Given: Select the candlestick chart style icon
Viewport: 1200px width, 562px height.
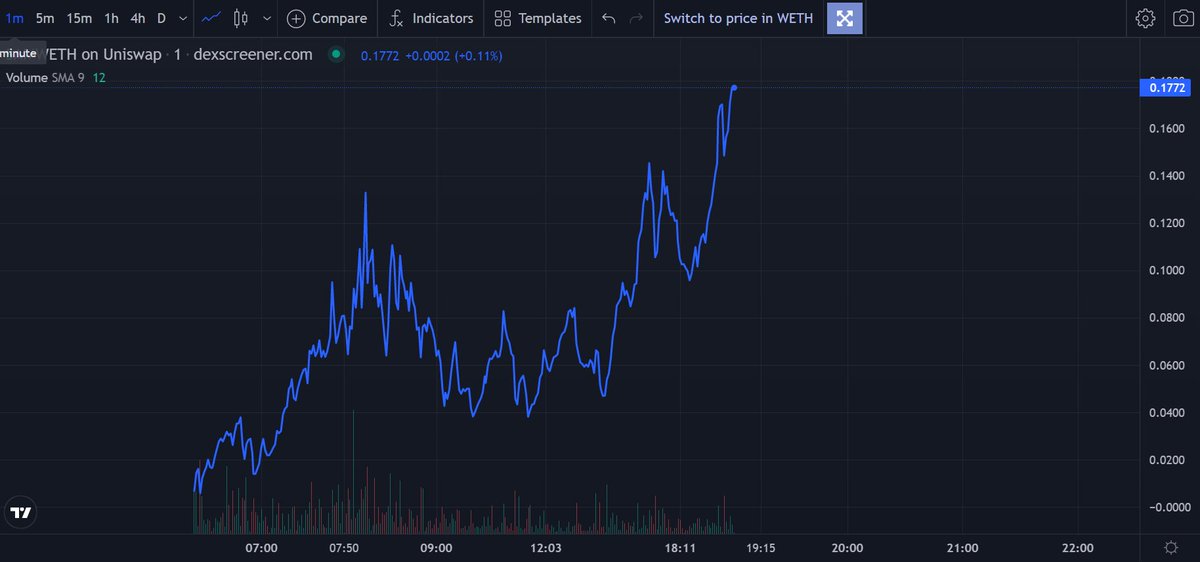Looking at the screenshot, I should pyautogui.click(x=239, y=18).
